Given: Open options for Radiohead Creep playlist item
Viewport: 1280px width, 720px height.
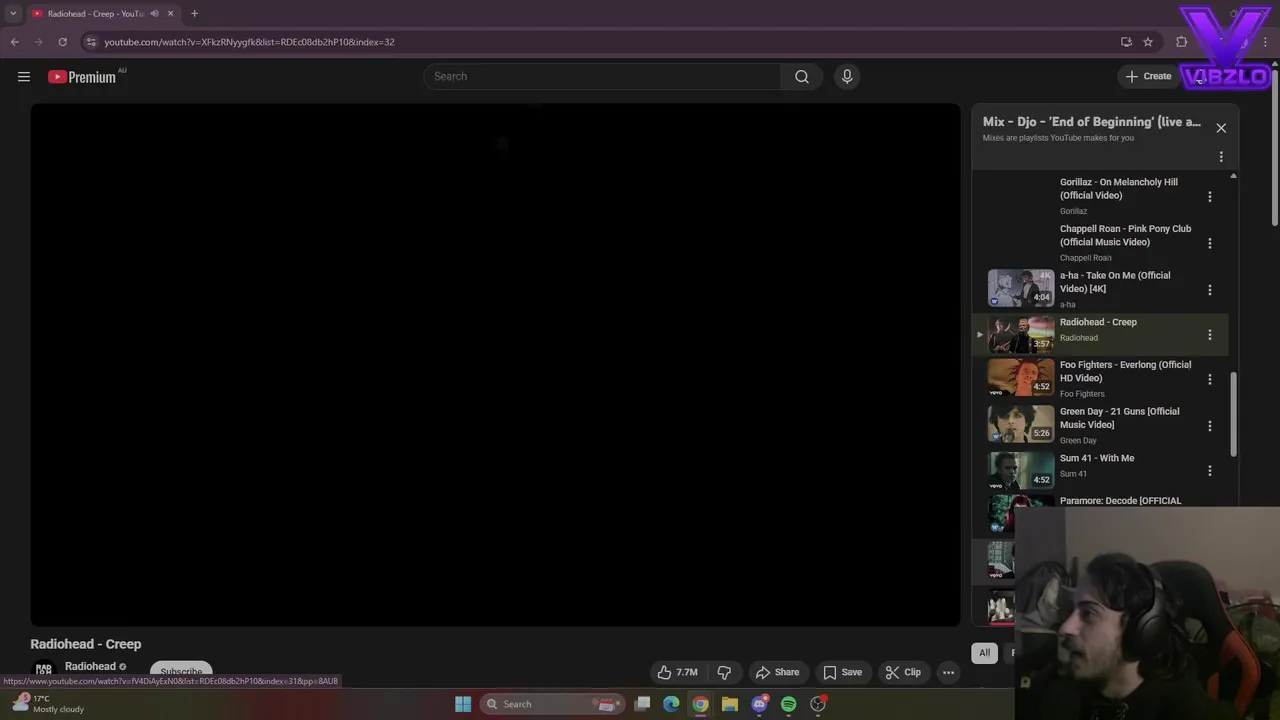Looking at the screenshot, I should pyautogui.click(x=1210, y=335).
